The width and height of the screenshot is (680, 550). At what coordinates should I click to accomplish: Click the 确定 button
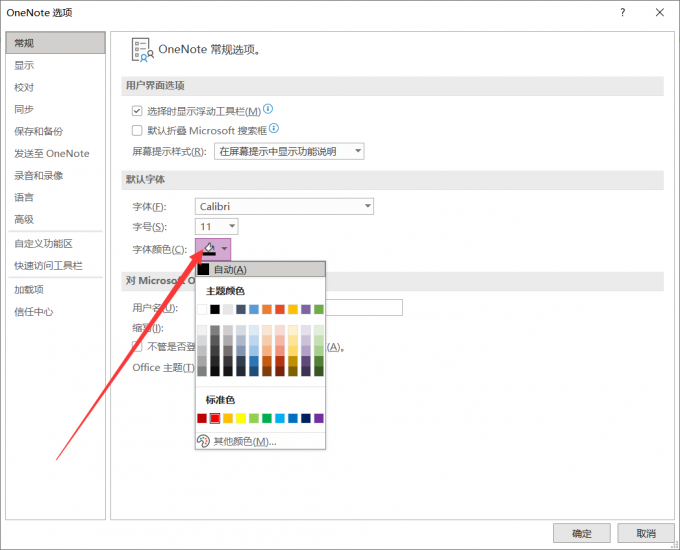pos(582,533)
